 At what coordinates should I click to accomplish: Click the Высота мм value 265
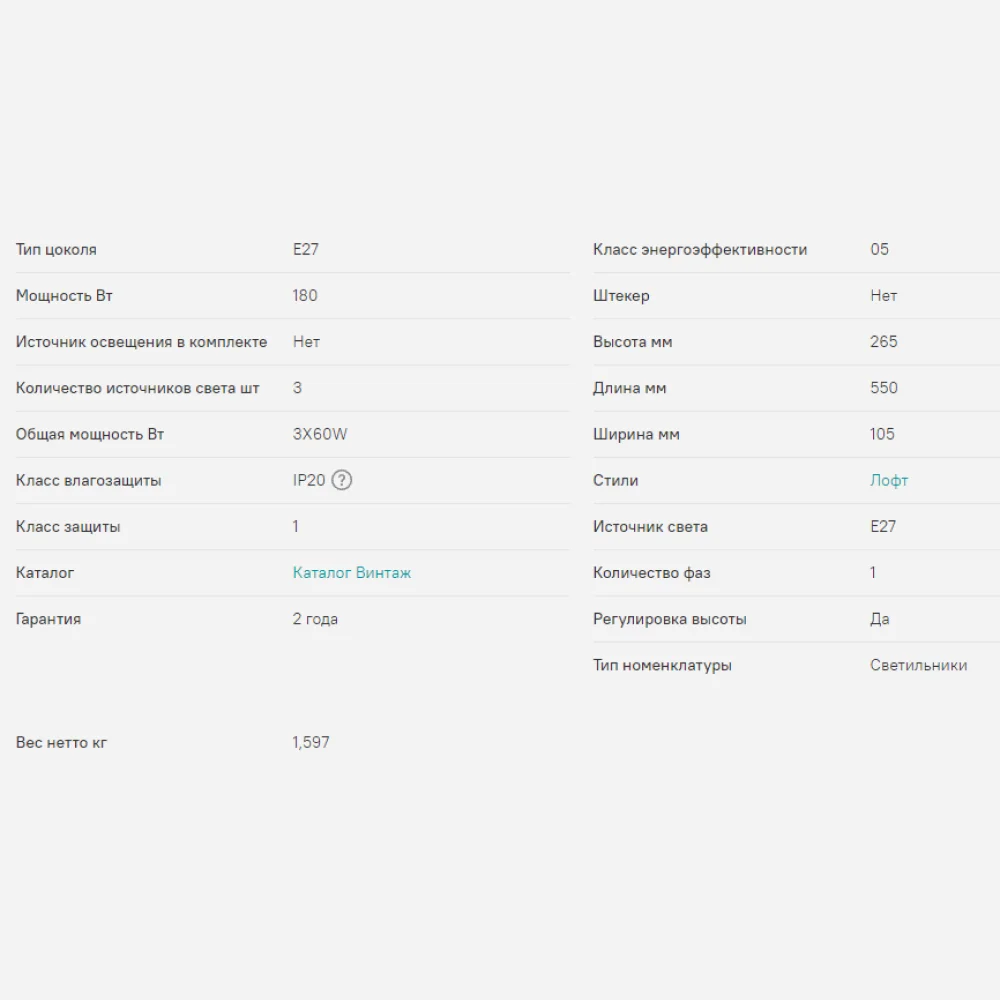[884, 341]
